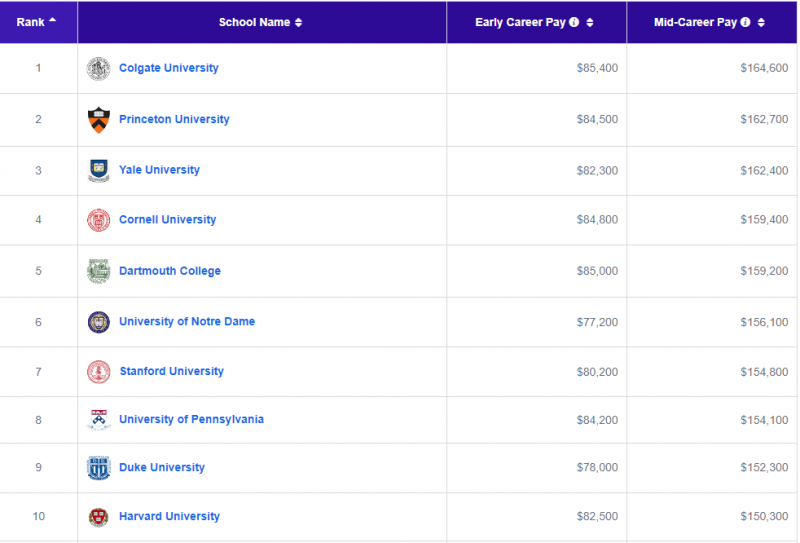This screenshot has width=800, height=543.
Task: Open the Duke University link
Action: click(x=162, y=467)
